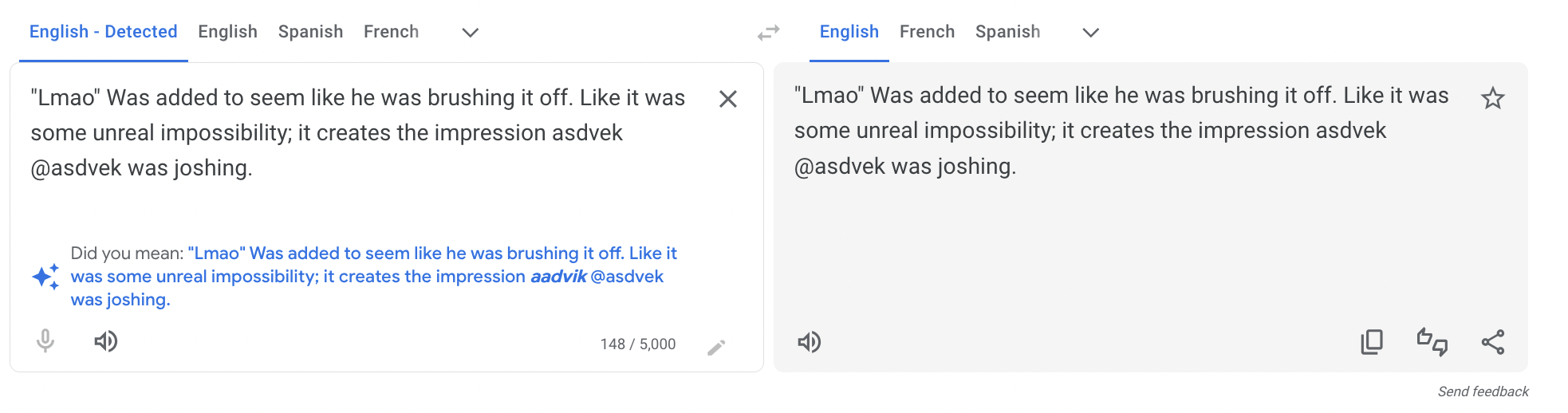Copy the translation to clipboard
The height and width of the screenshot is (413, 1568).
click(1372, 342)
